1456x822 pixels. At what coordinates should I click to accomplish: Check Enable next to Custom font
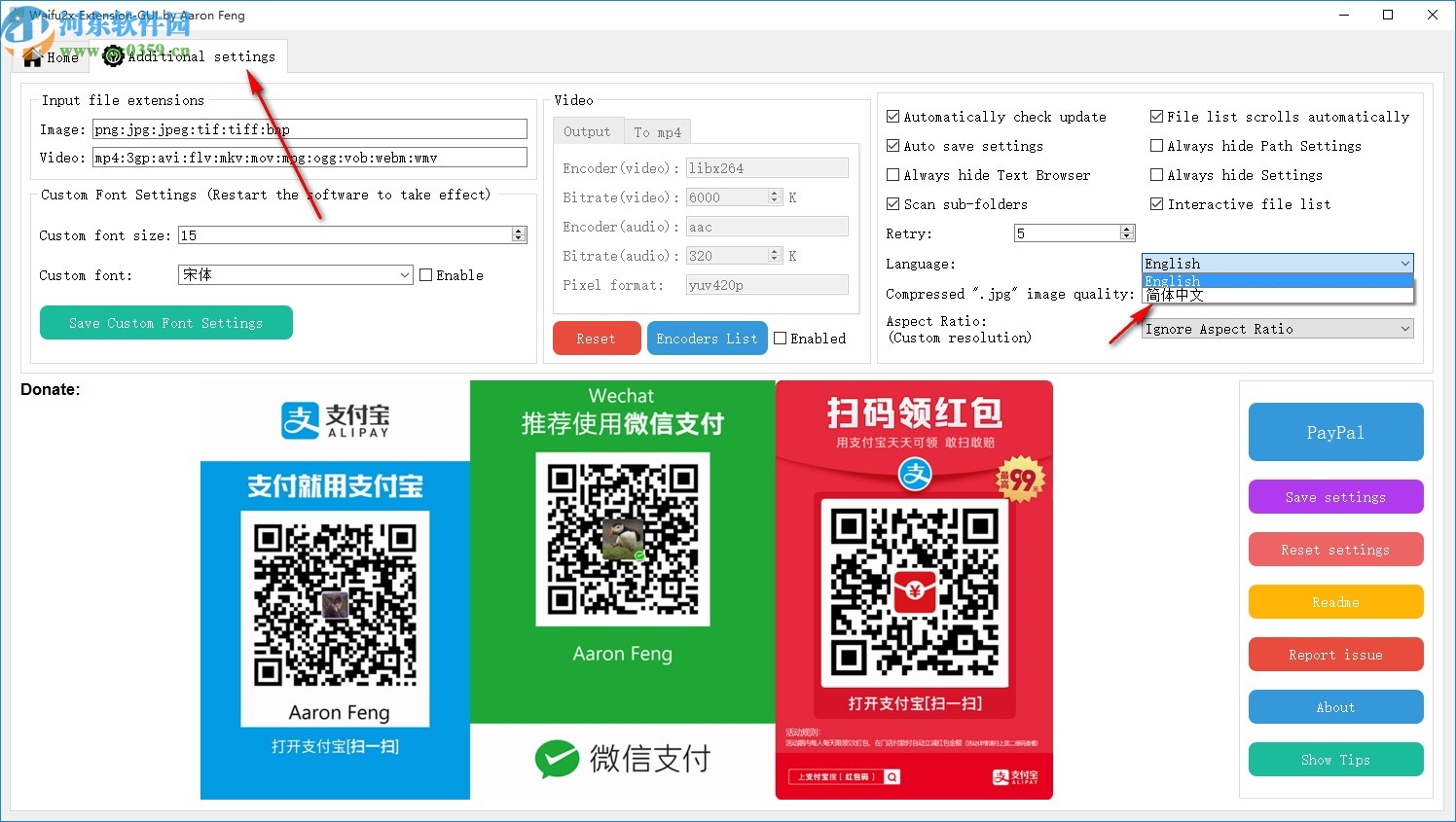point(426,274)
